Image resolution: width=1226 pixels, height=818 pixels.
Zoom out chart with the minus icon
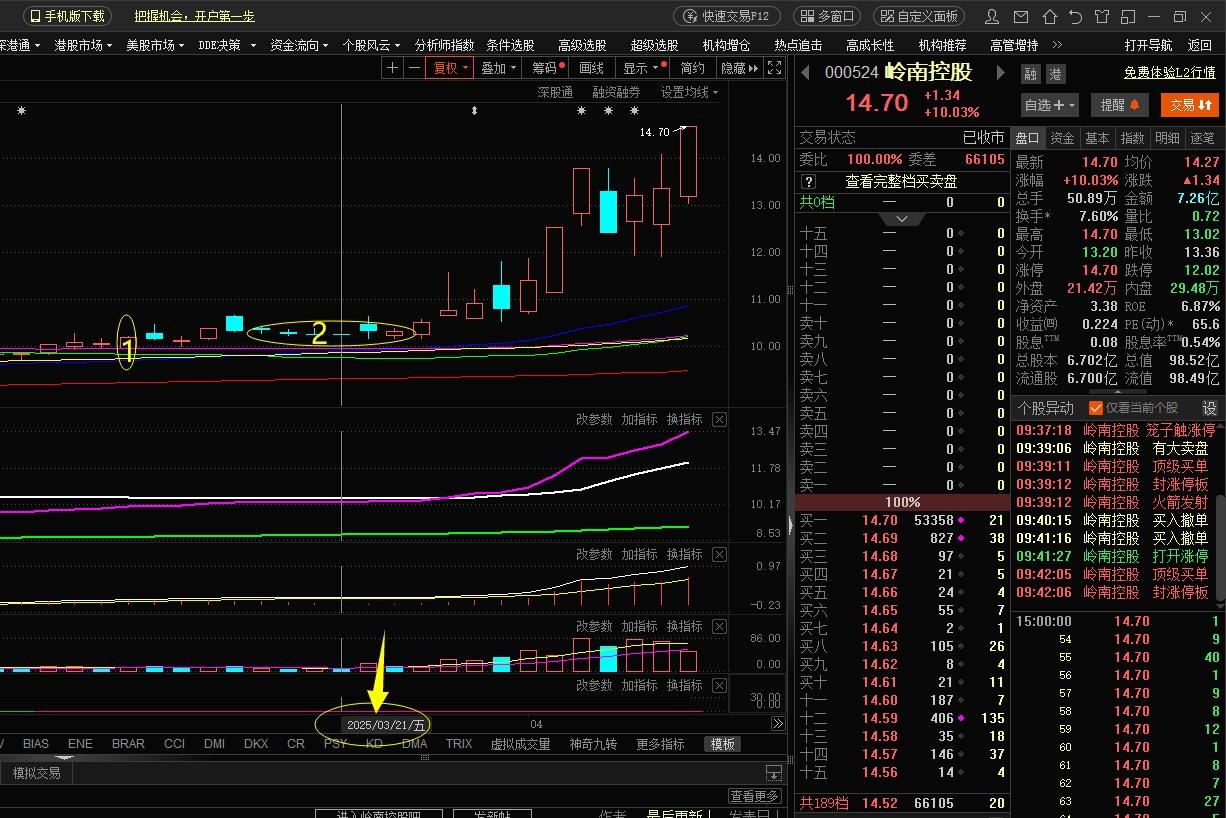coord(414,68)
